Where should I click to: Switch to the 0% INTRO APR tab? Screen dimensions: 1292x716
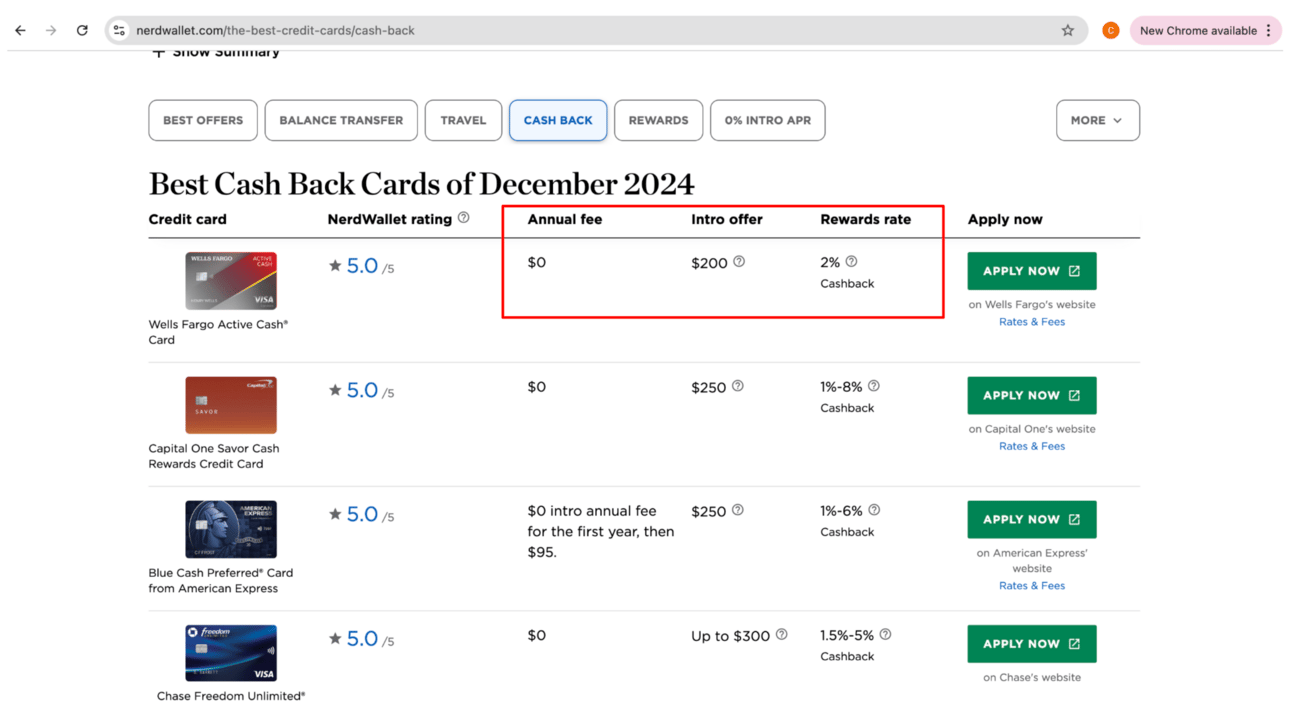click(768, 120)
